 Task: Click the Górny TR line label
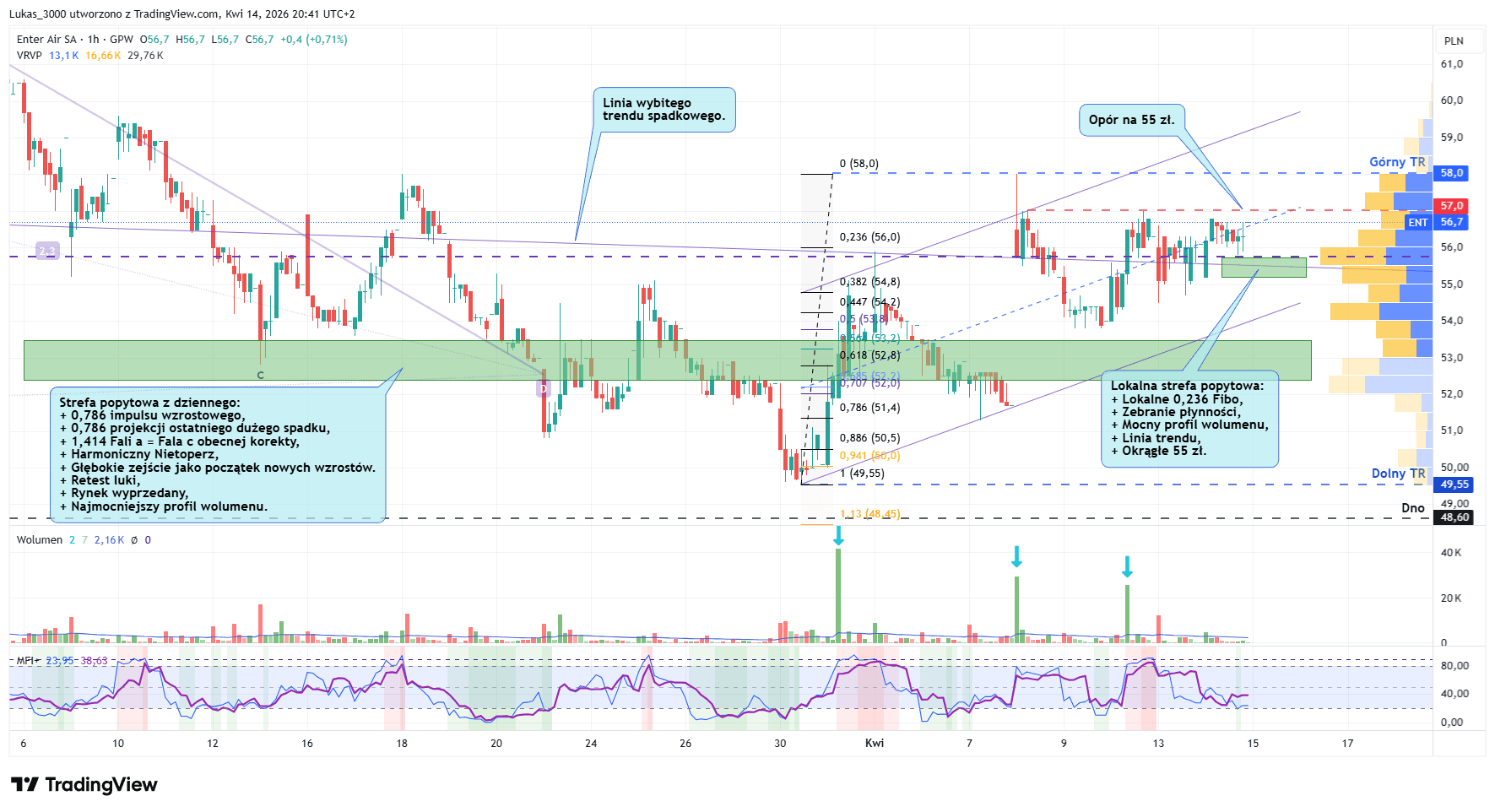pyautogui.click(x=1397, y=162)
